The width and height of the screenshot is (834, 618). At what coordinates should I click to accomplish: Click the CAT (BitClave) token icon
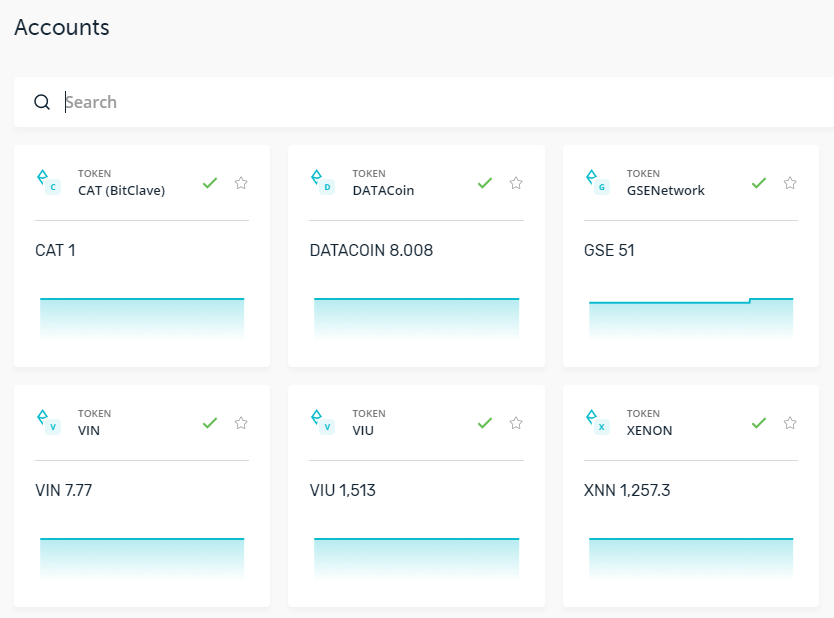pyautogui.click(x=48, y=182)
